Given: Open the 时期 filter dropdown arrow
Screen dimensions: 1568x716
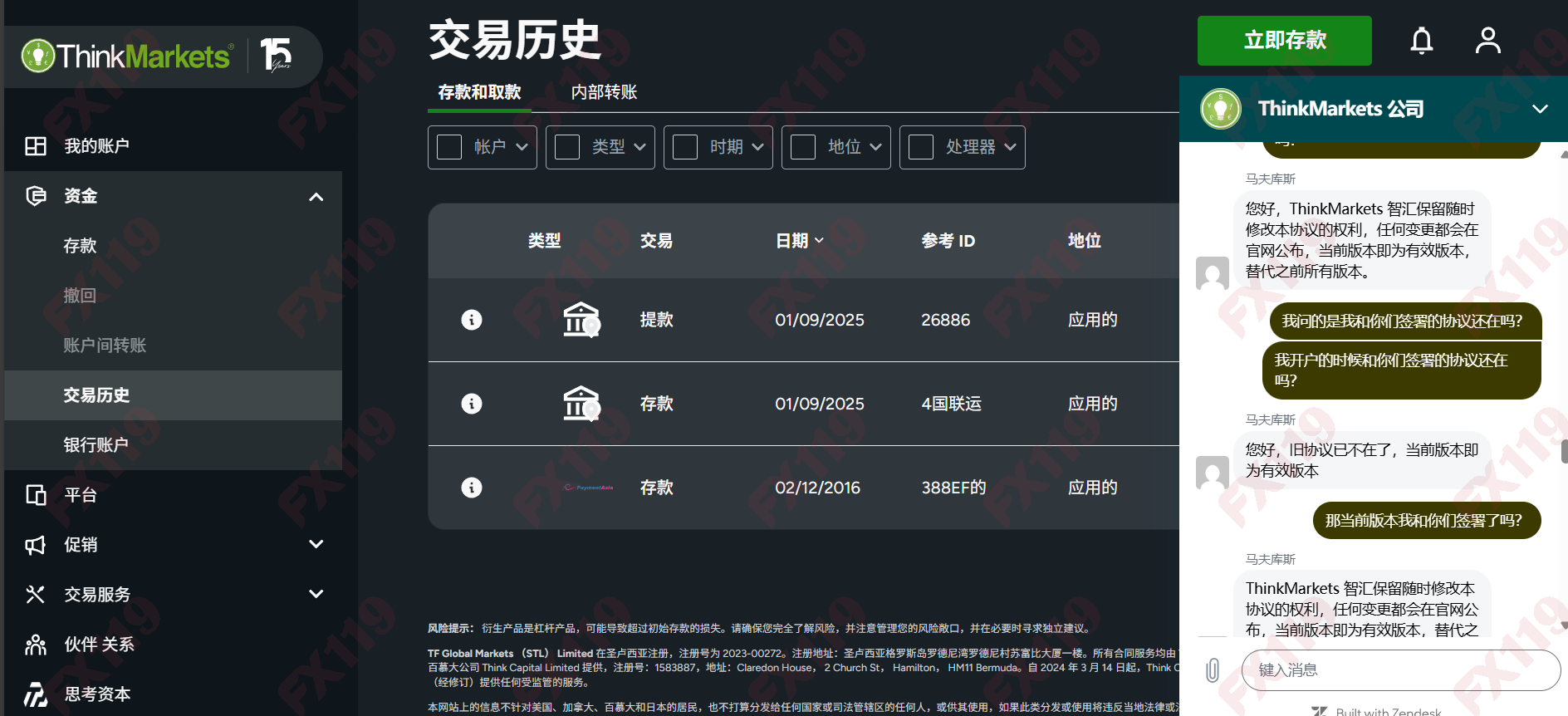Looking at the screenshot, I should [757, 147].
